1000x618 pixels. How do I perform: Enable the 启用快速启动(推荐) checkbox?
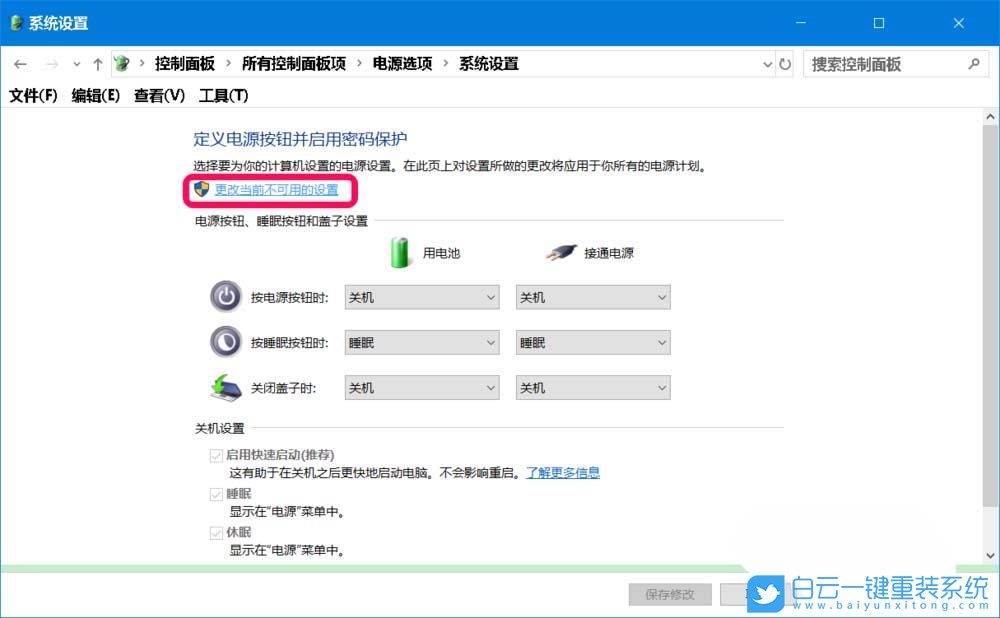pos(217,454)
